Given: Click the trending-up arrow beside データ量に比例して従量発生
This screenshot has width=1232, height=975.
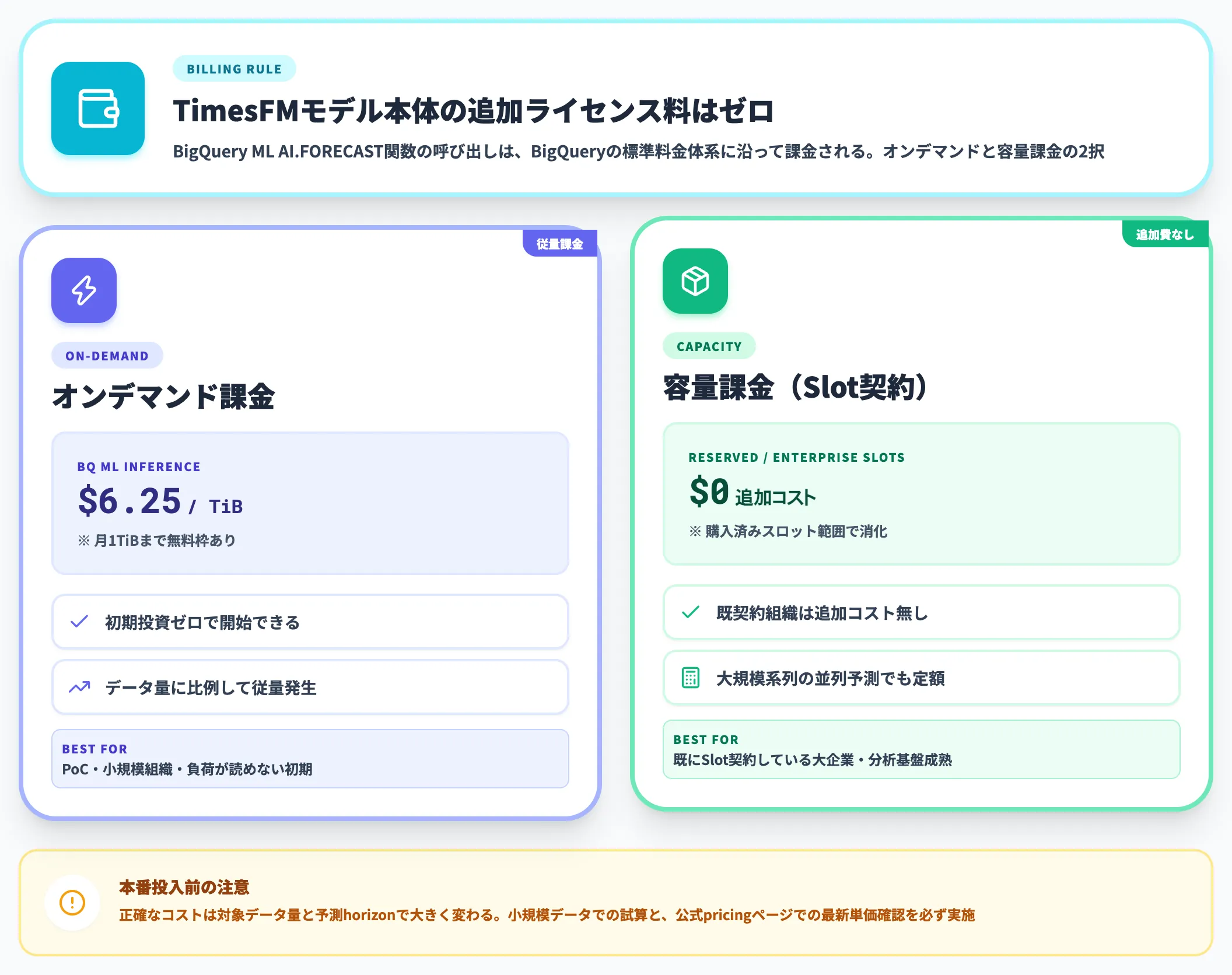Looking at the screenshot, I should (79, 687).
